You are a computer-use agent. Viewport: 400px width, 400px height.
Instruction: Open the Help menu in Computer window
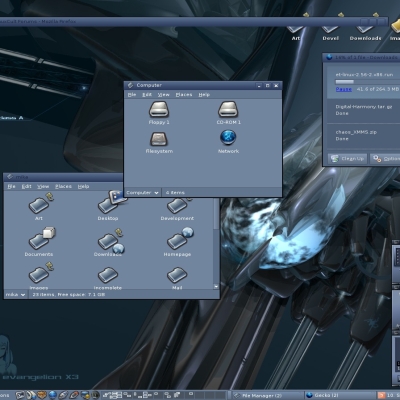[204, 95]
